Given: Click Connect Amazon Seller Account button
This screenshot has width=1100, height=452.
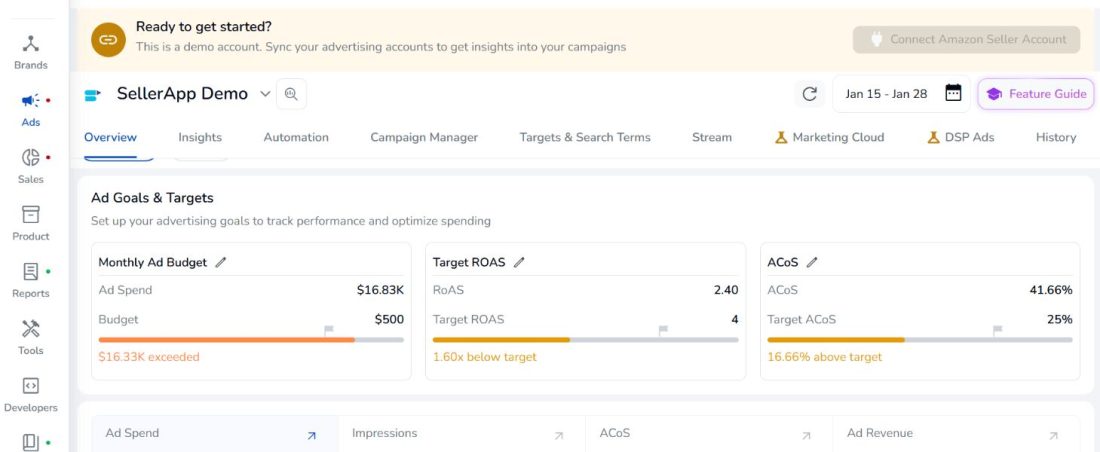Looking at the screenshot, I should 967,39.
